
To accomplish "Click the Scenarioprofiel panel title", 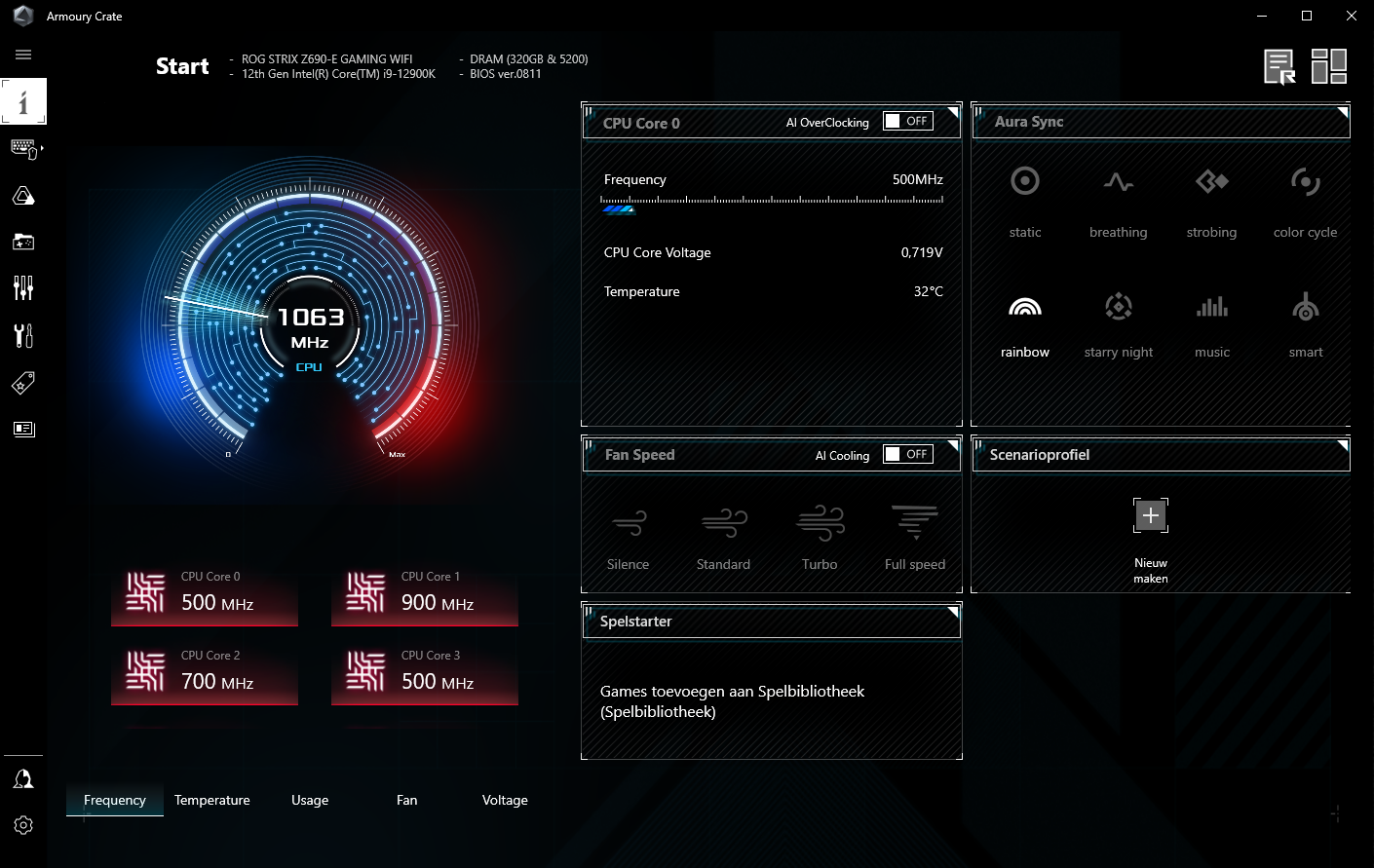I will point(1040,455).
